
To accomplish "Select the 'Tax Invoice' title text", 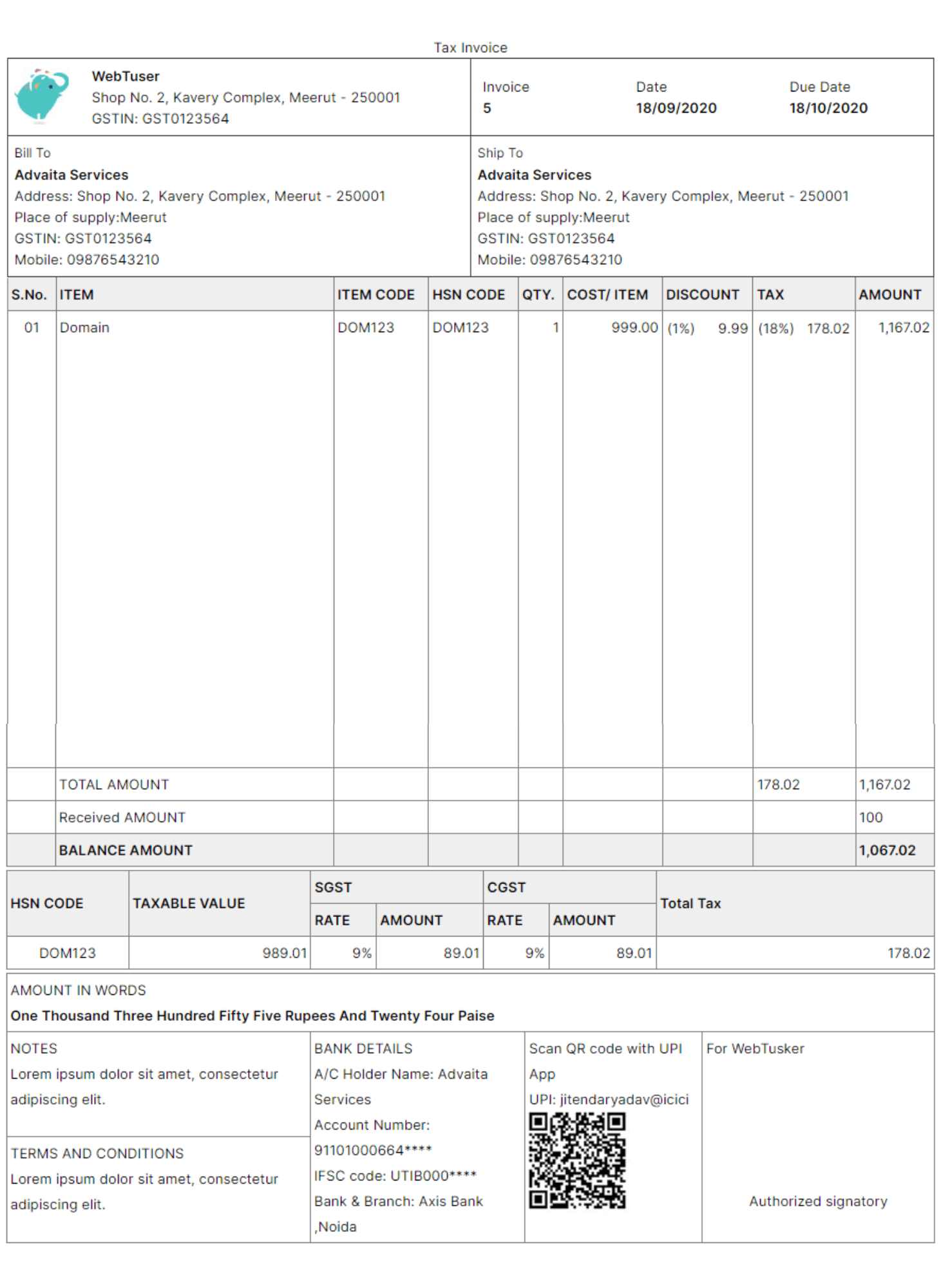I will coord(471,48).
